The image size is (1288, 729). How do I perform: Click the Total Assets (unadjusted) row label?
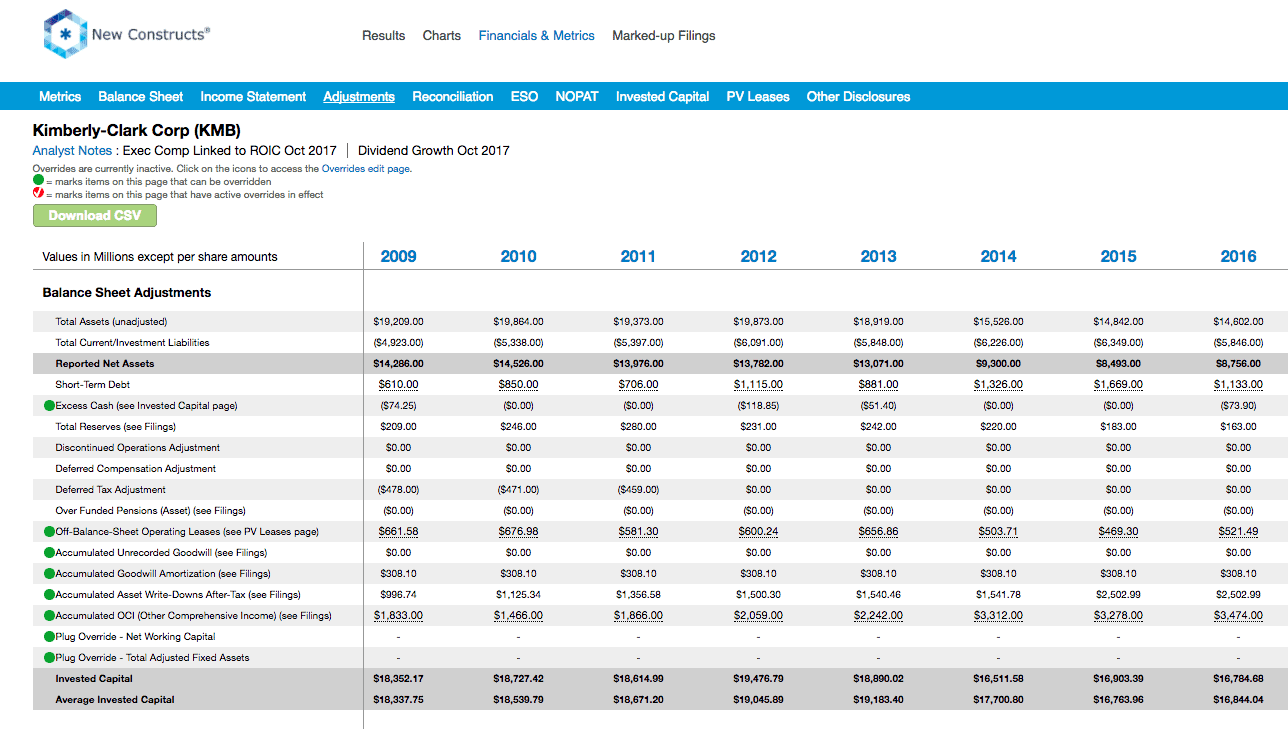point(111,322)
